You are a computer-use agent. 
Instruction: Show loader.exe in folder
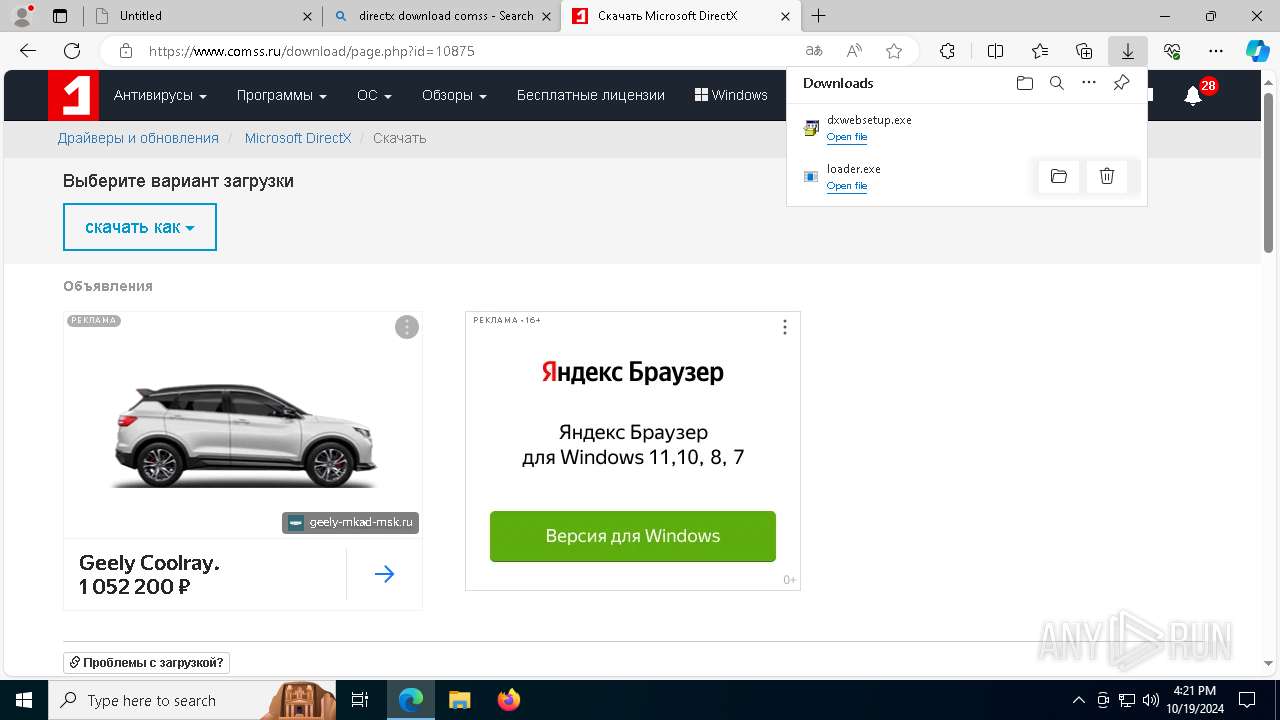coord(1059,177)
